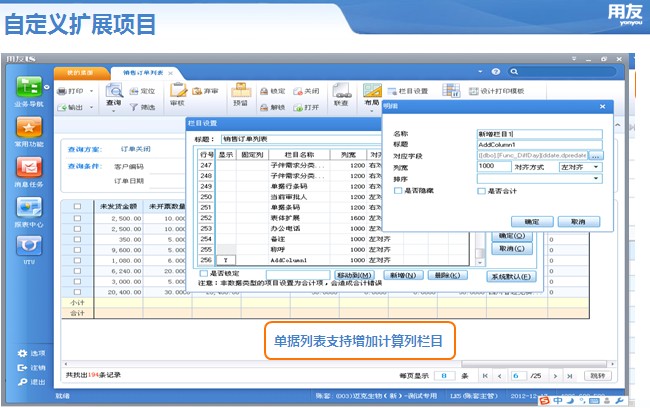This screenshot has height=408, width=650.
Task: Tick the select-all checkbox in list header
Action: tap(77, 206)
